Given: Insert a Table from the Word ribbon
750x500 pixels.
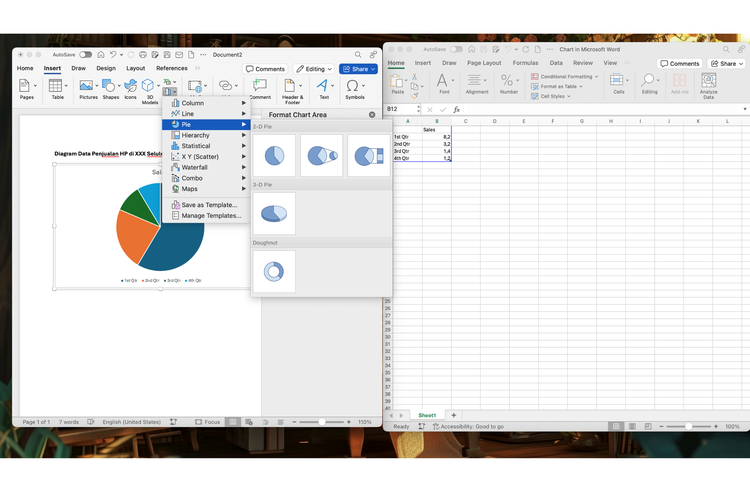Looking at the screenshot, I should coord(58,89).
